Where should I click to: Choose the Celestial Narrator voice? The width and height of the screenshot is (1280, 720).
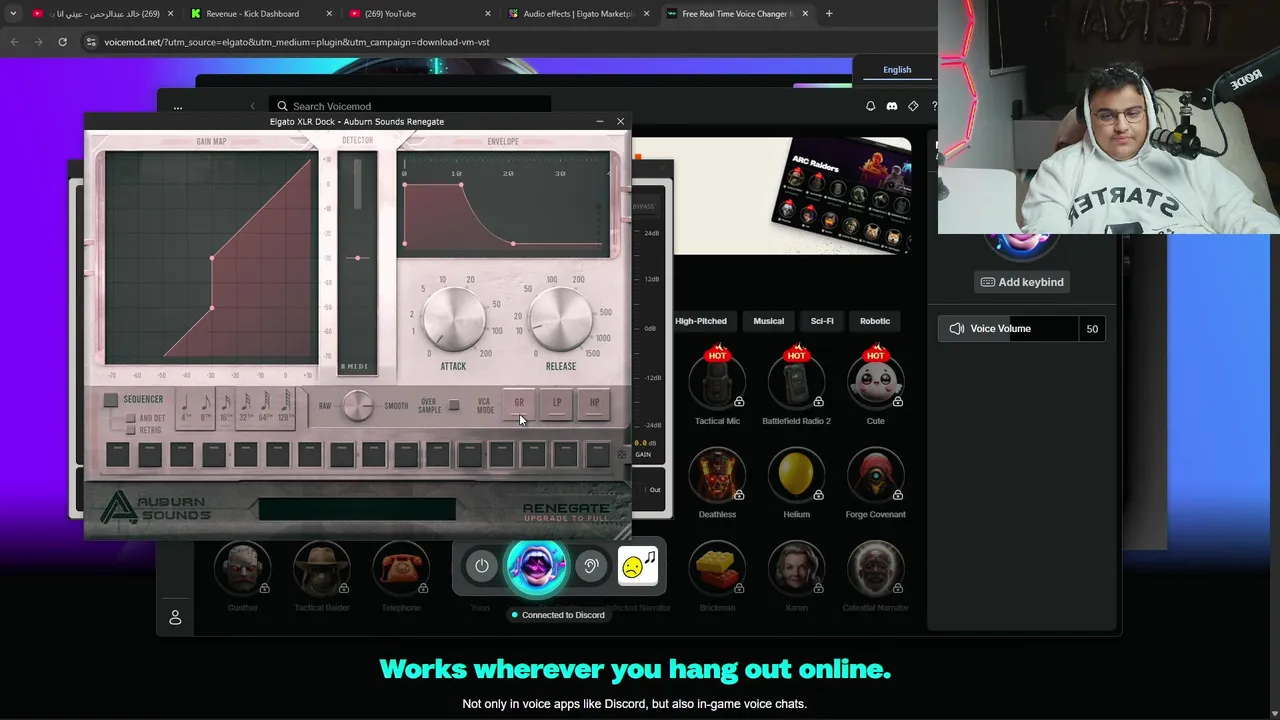(875, 567)
